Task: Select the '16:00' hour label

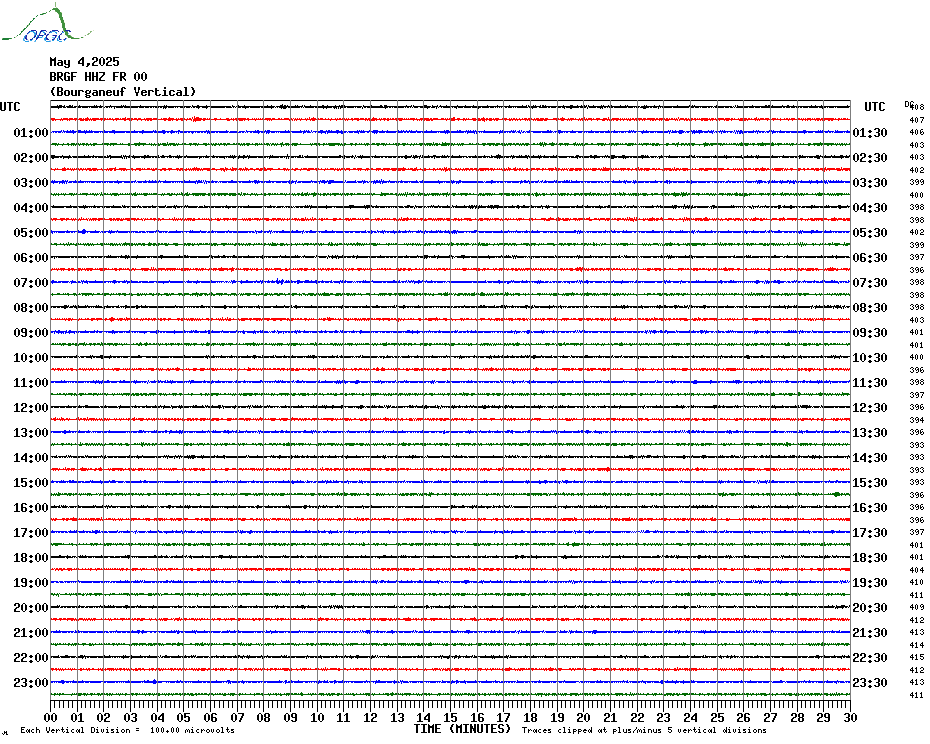Action: pos(31,507)
